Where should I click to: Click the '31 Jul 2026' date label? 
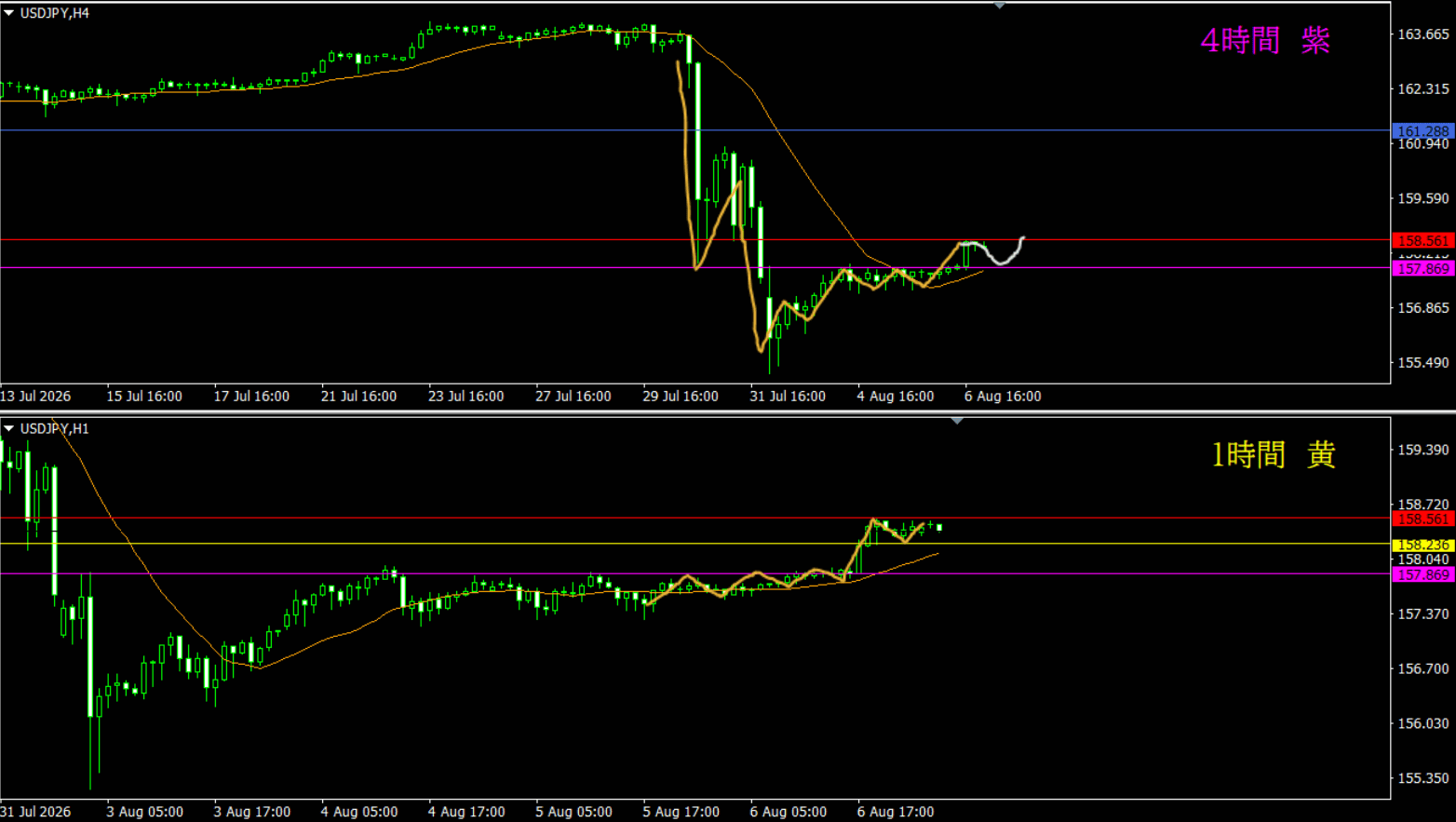click(35, 812)
